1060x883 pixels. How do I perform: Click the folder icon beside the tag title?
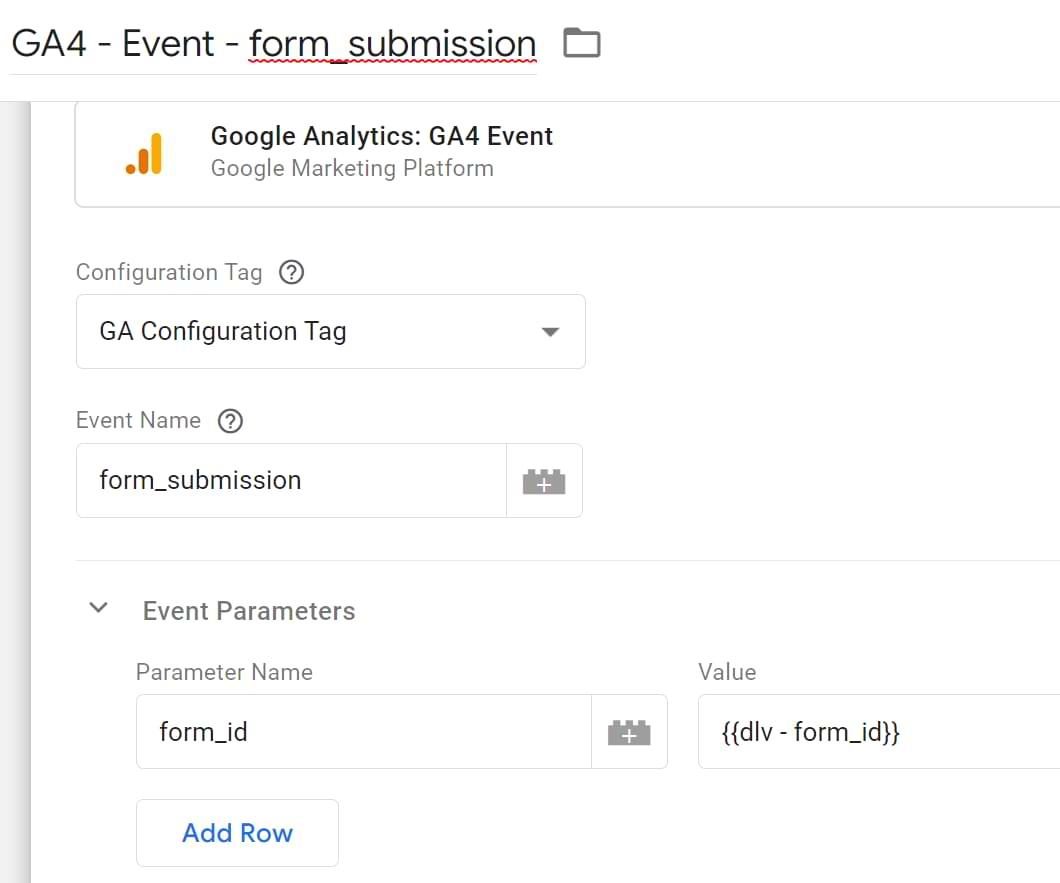coord(581,43)
